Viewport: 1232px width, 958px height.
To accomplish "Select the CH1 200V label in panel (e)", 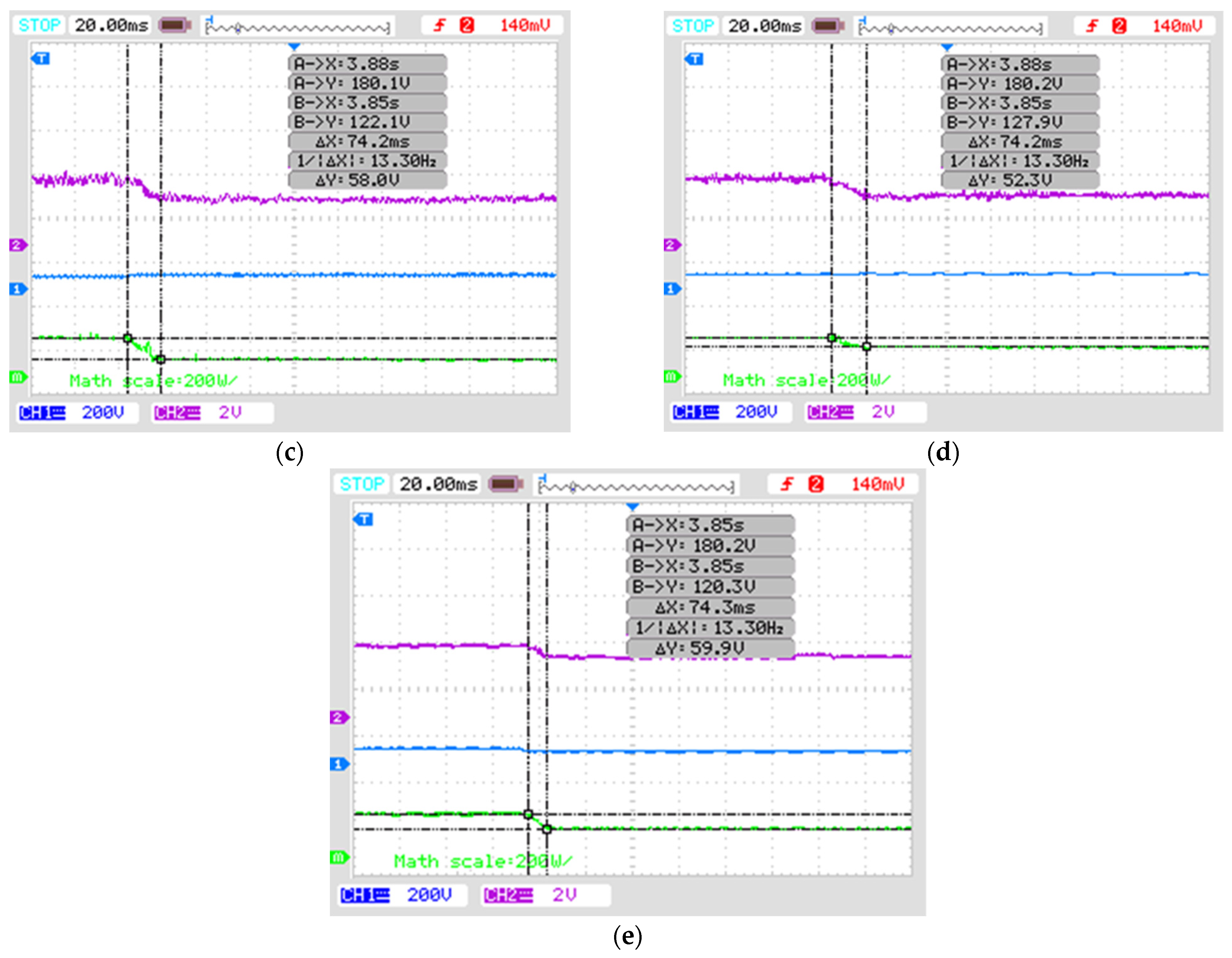I will [397, 895].
